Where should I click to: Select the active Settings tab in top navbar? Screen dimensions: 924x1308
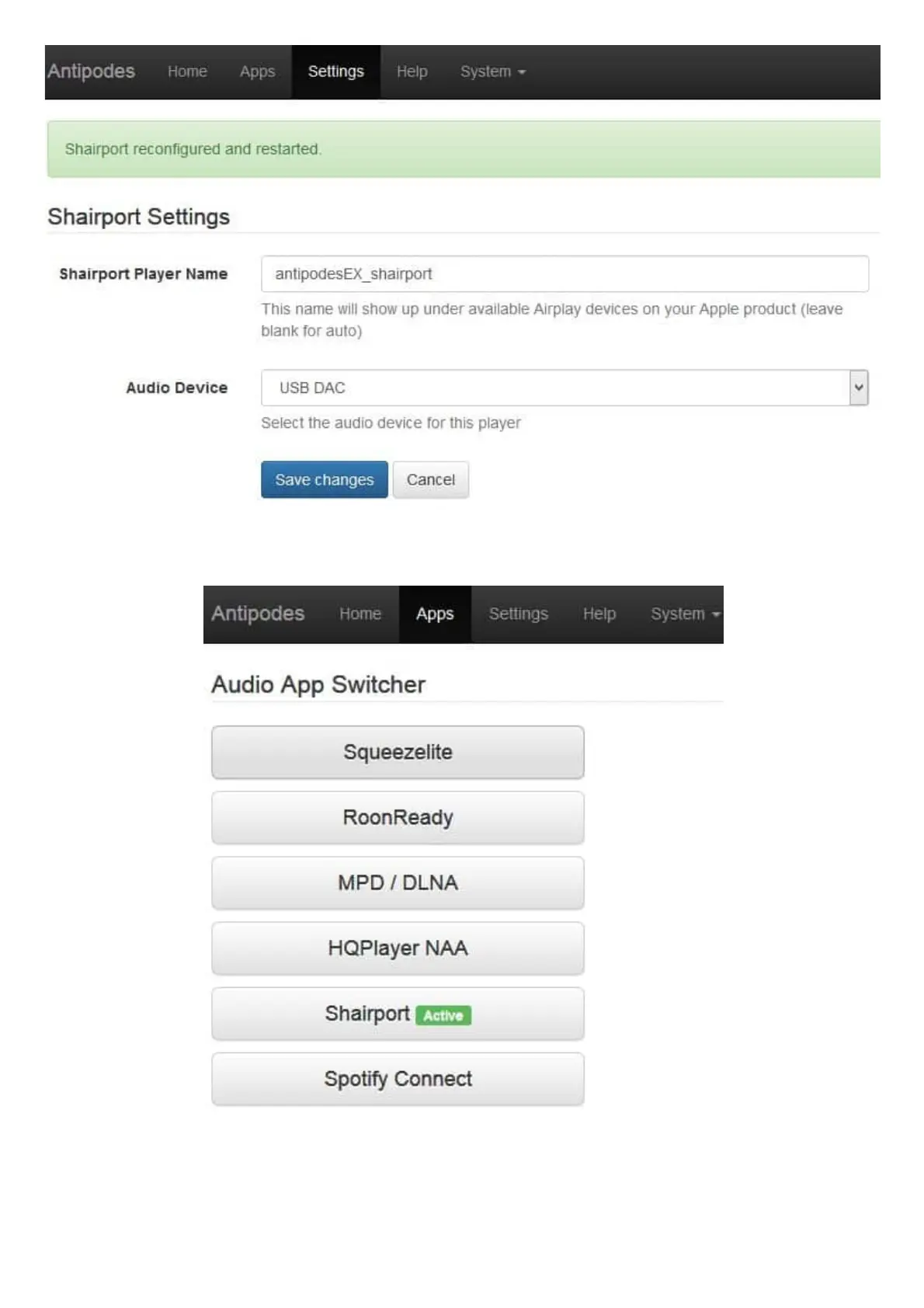(x=335, y=71)
